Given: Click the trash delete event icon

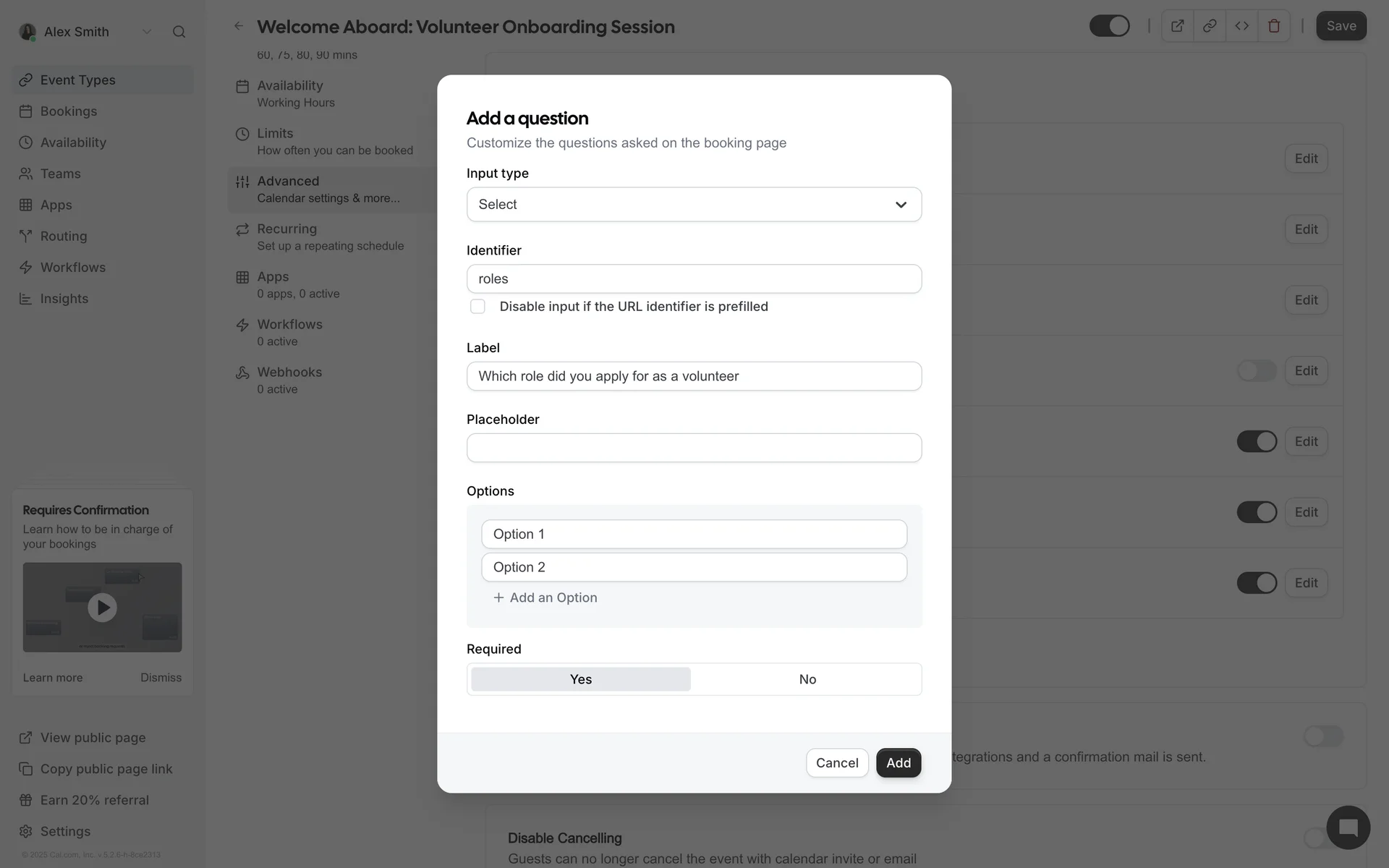Looking at the screenshot, I should (x=1273, y=26).
